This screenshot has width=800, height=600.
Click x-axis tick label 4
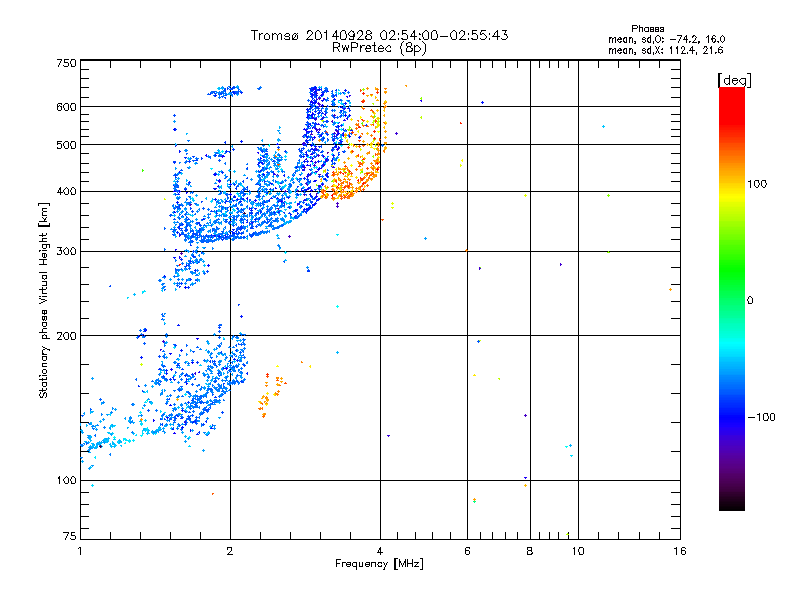click(380, 551)
